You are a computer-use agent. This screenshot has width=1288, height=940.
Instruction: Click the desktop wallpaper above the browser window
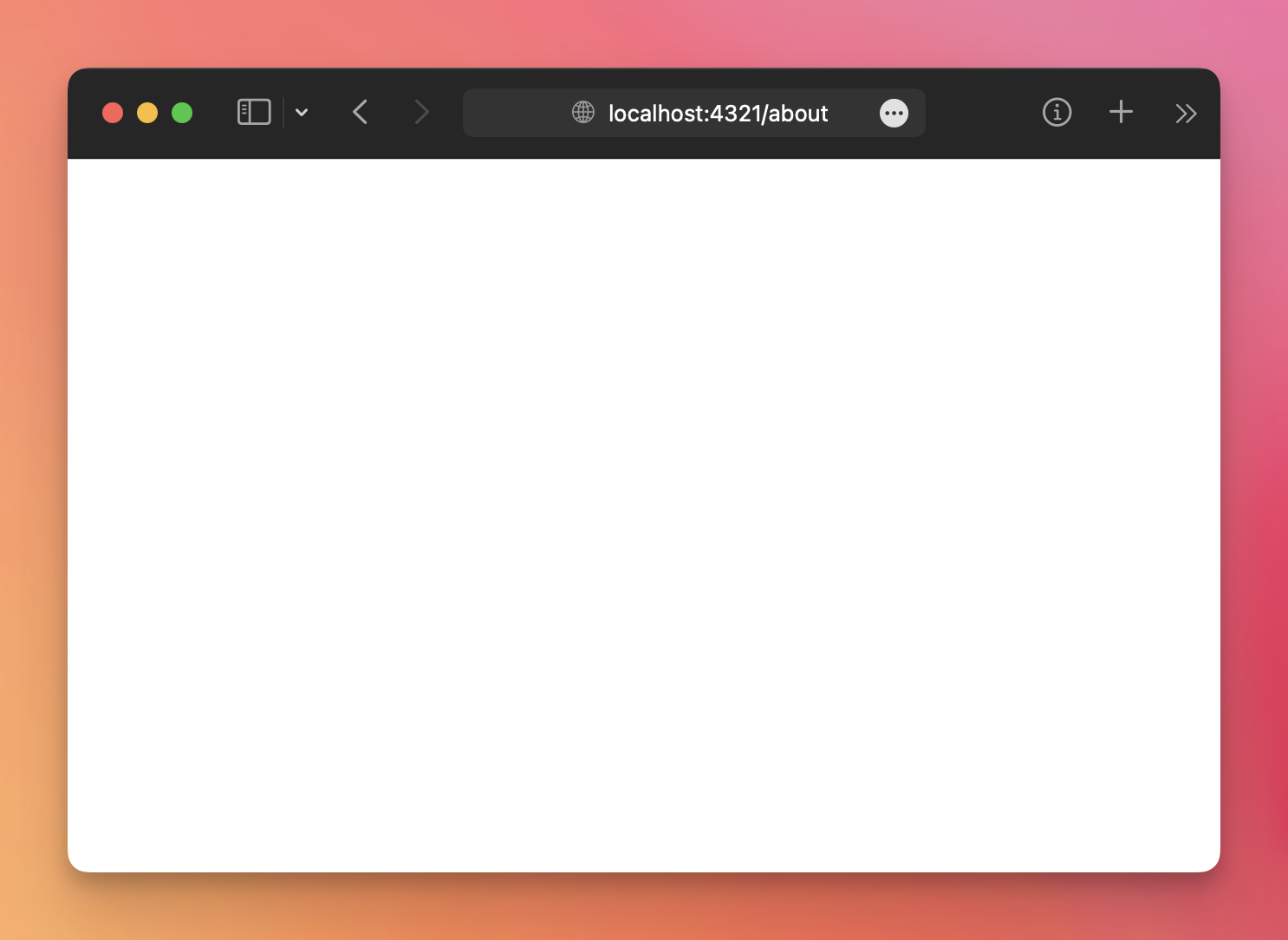pos(643,33)
